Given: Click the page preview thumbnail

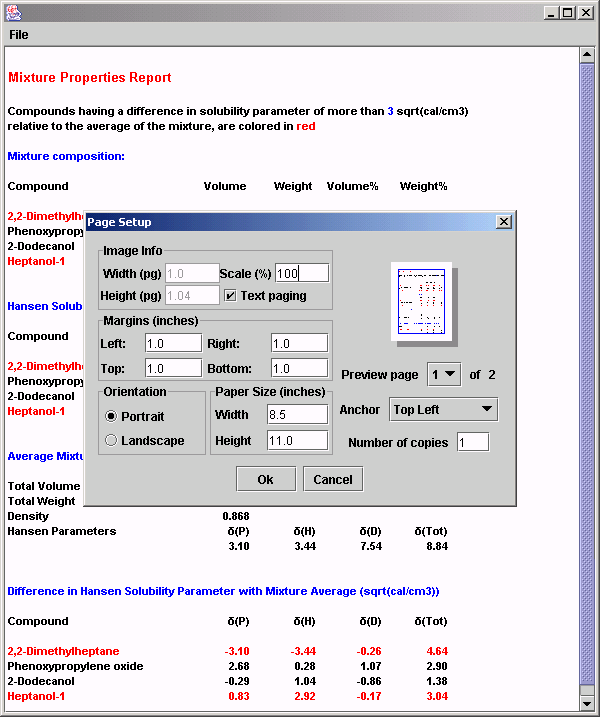Looking at the screenshot, I should point(419,300).
